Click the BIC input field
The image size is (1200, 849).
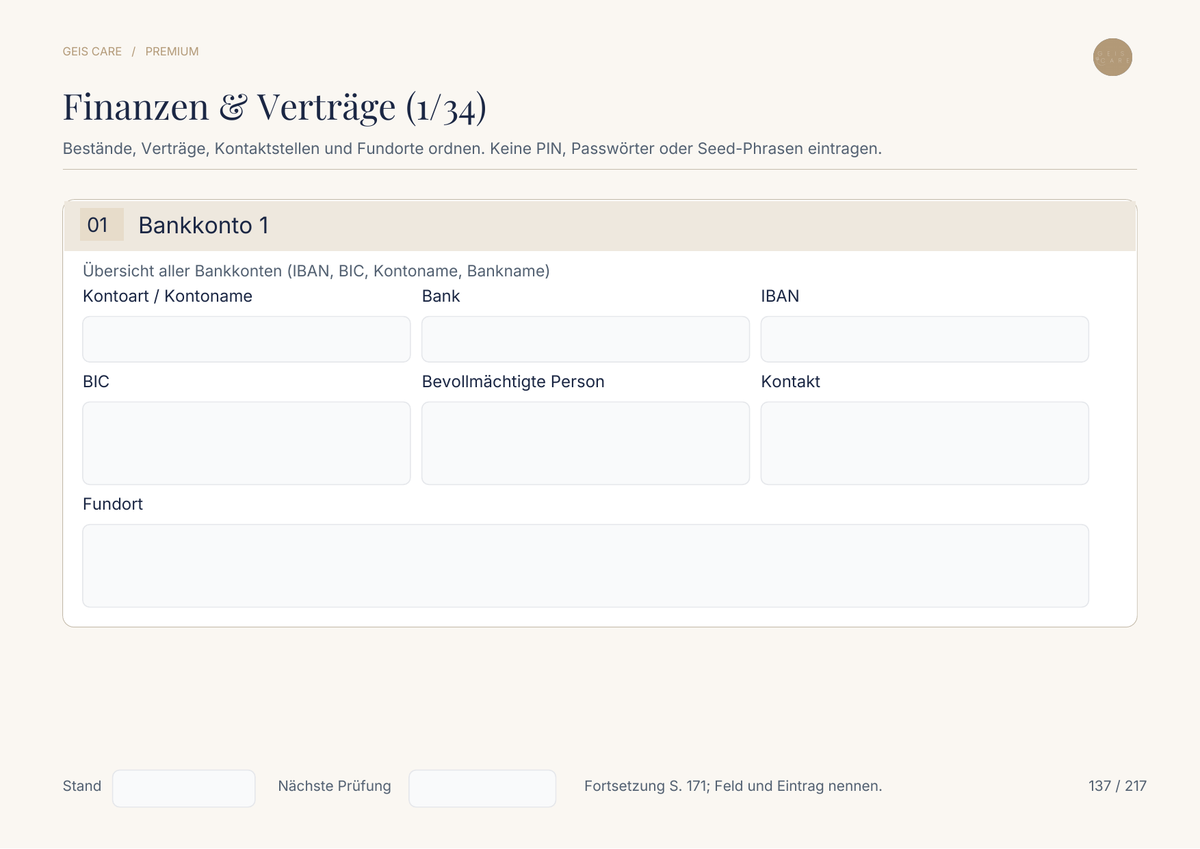click(246, 443)
